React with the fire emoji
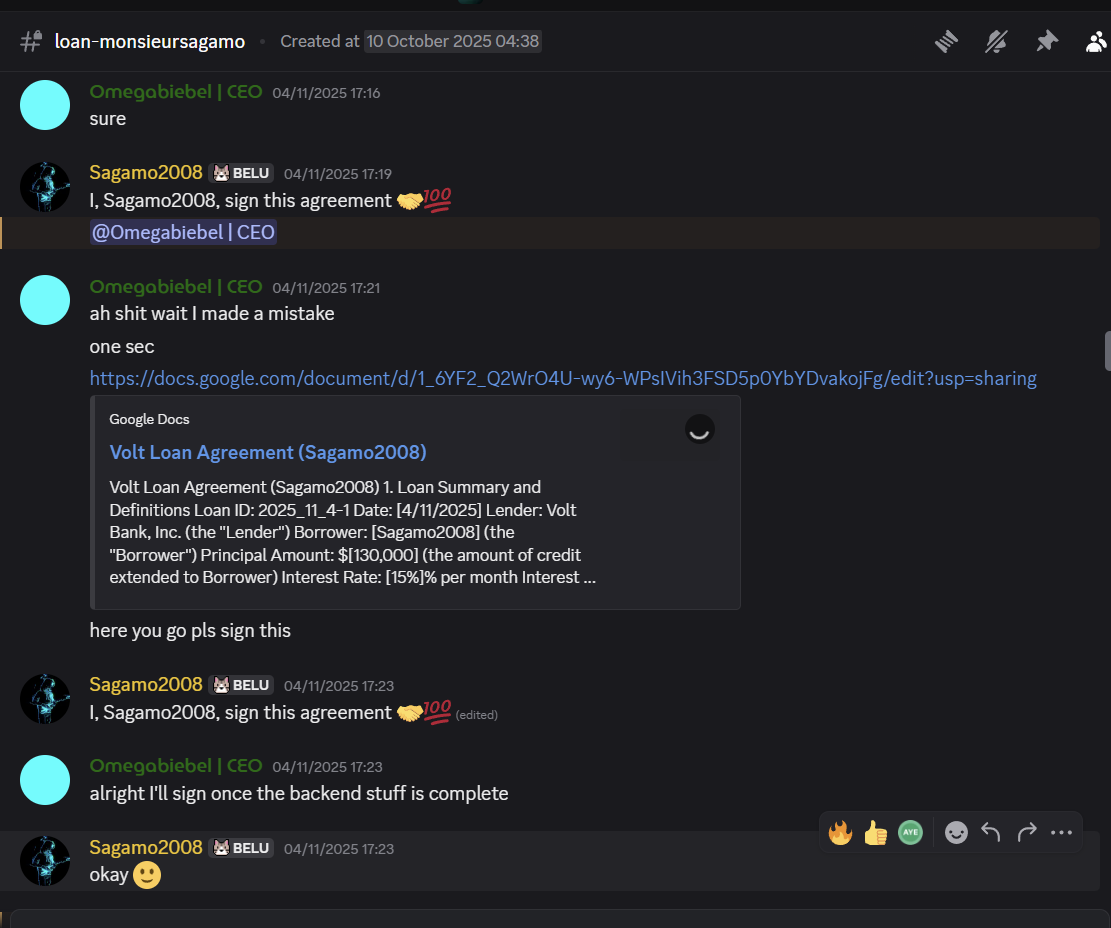 (840, 832)
